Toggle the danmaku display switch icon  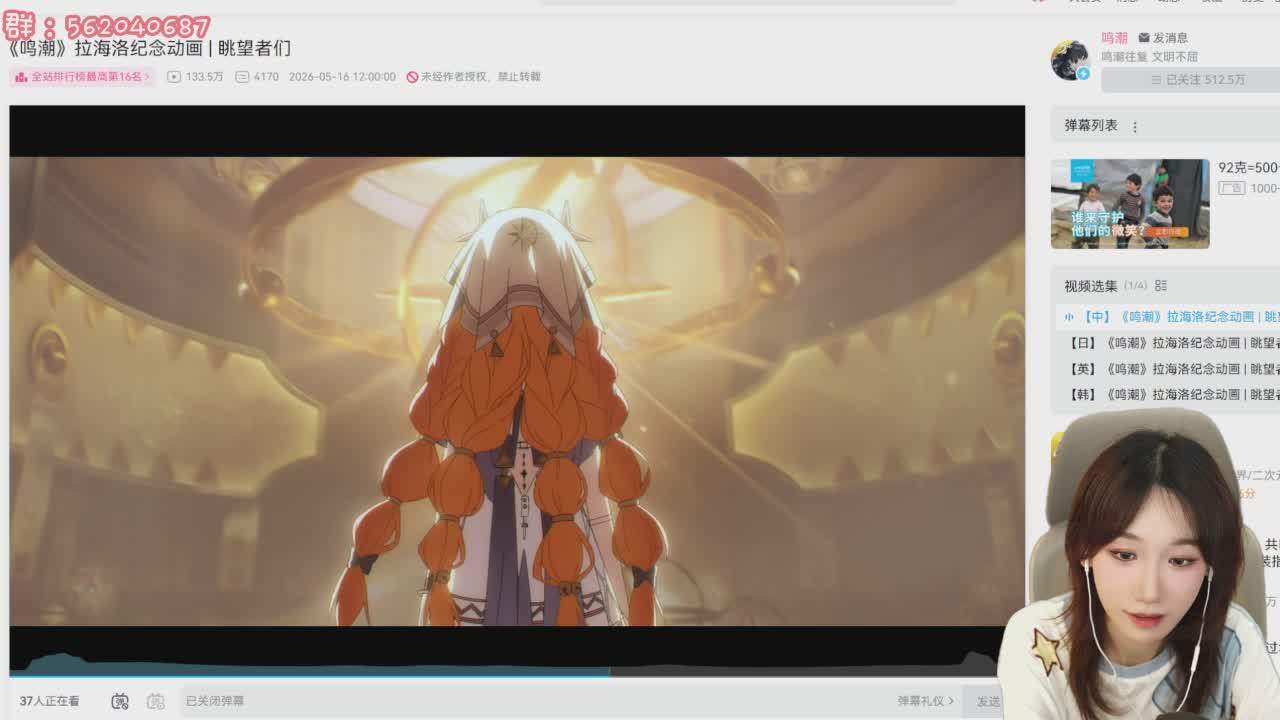tap(120, 701)
